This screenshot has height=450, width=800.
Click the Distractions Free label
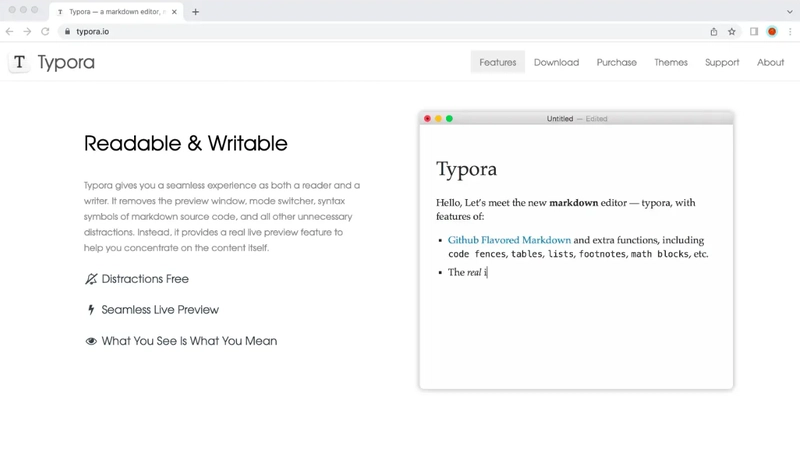(x=145, y=279)
